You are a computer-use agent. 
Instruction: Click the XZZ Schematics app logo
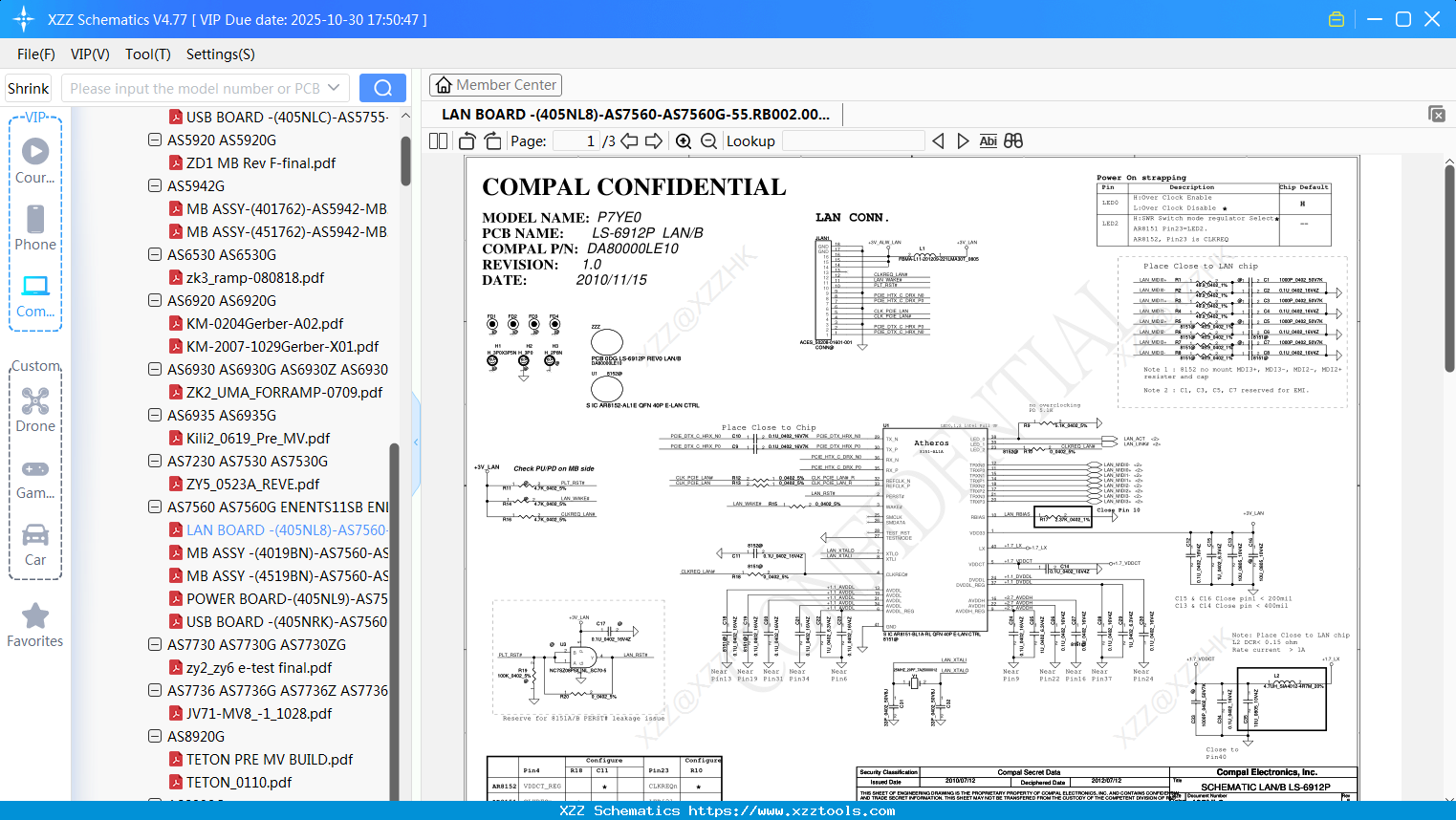(x=24, y=19)
